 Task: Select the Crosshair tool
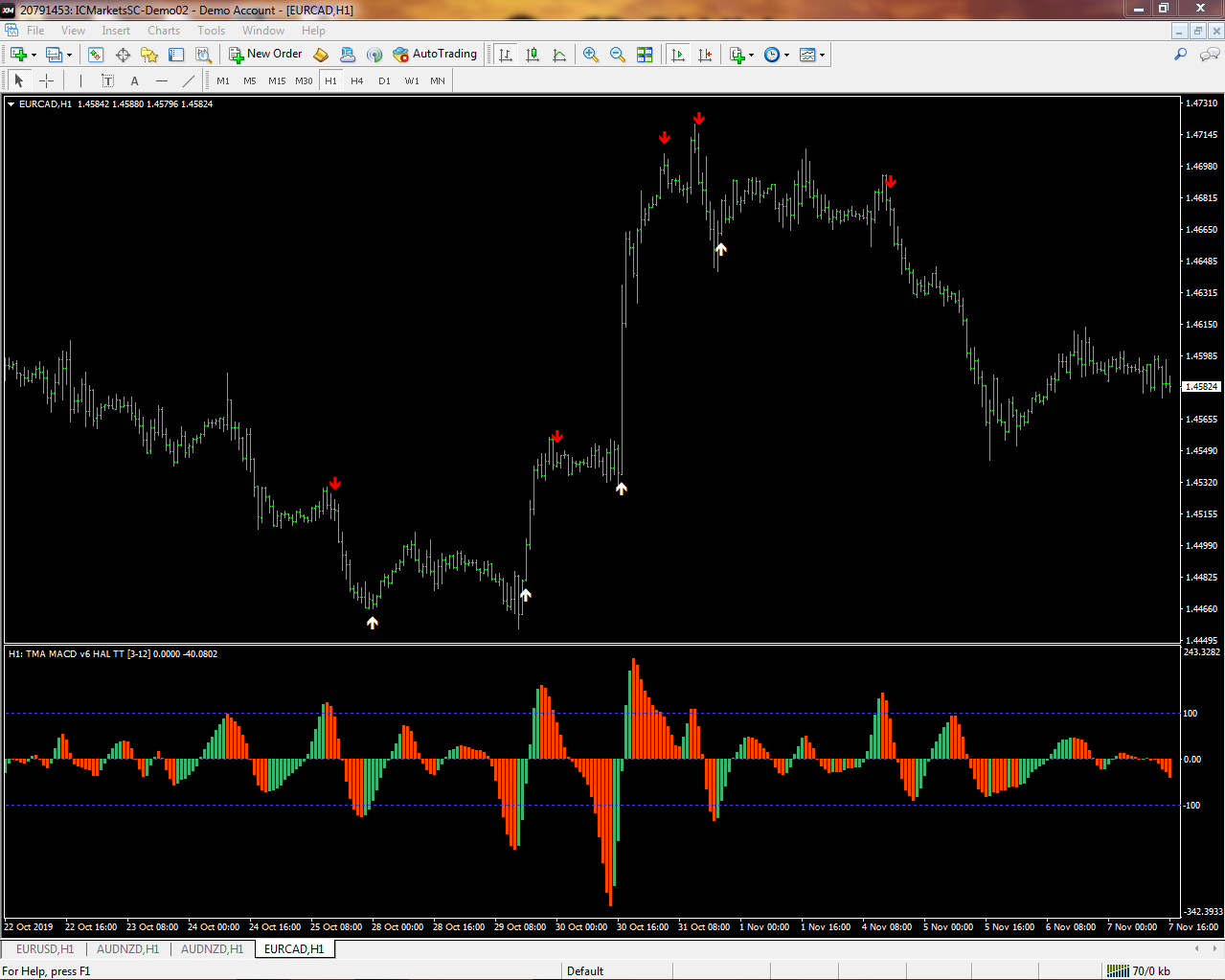(46, 81)
